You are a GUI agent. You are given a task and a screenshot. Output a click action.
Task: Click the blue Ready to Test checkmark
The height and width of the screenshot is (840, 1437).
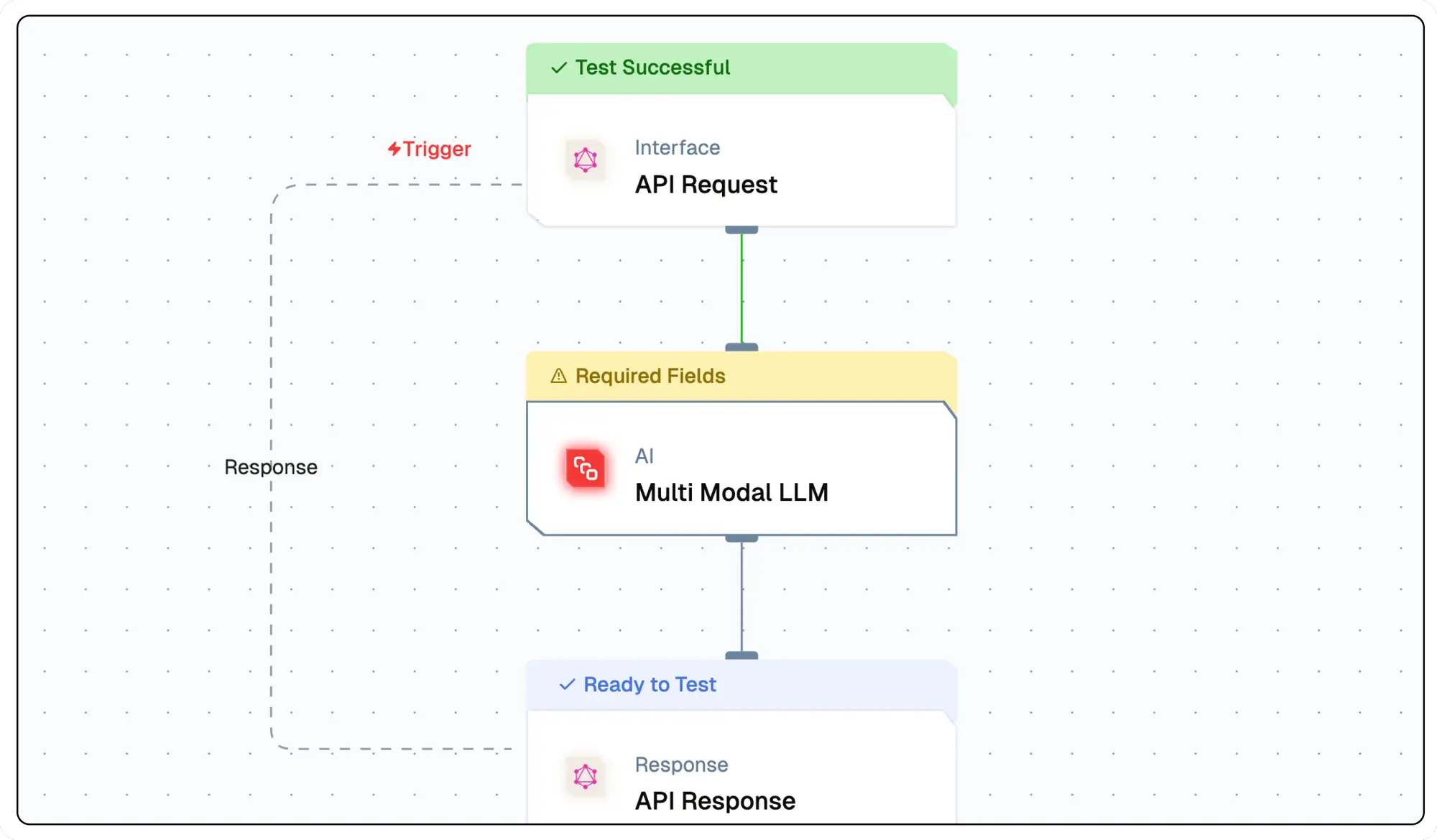567,684
